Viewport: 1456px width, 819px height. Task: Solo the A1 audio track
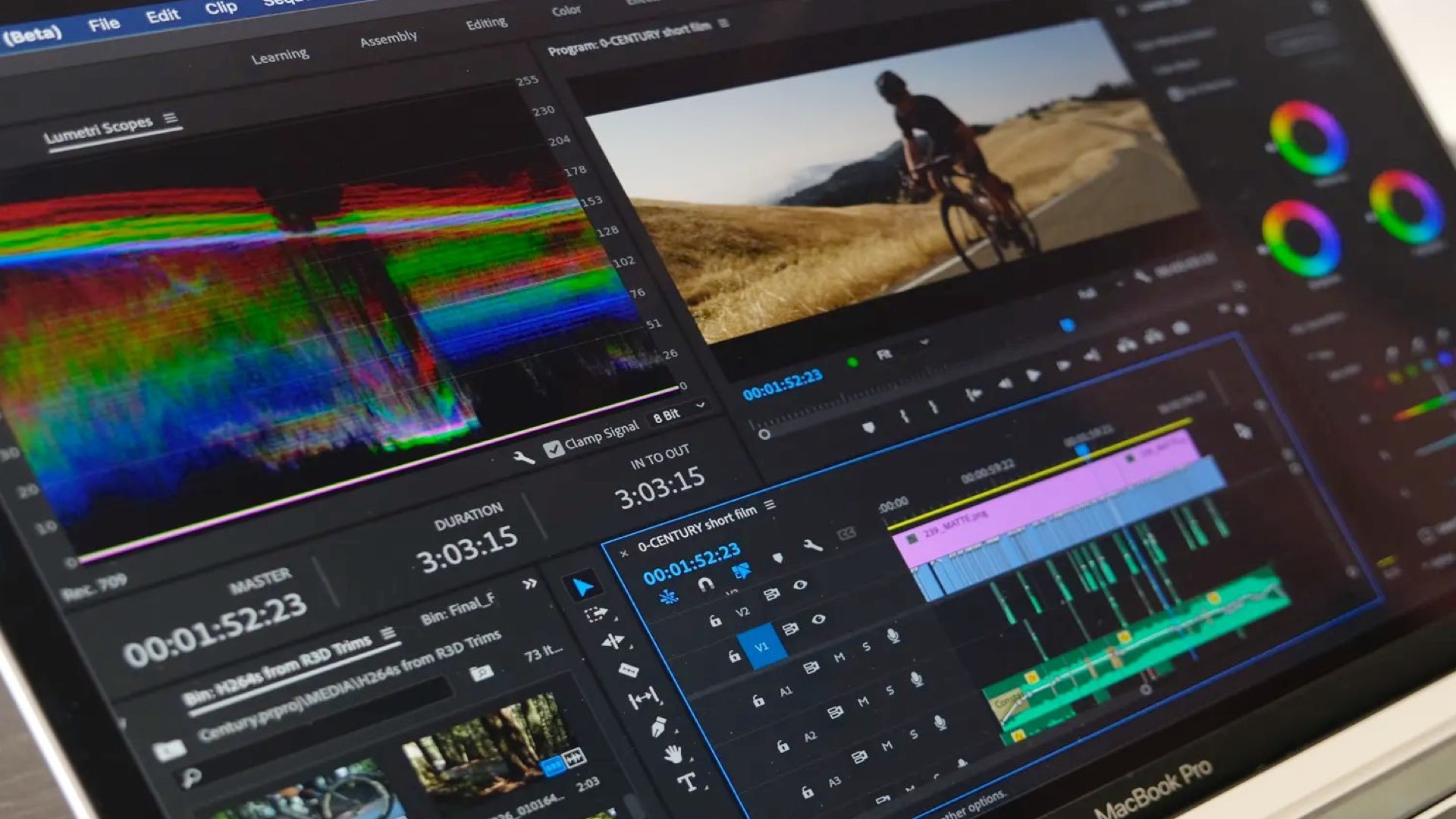click(x=865, y=647)
